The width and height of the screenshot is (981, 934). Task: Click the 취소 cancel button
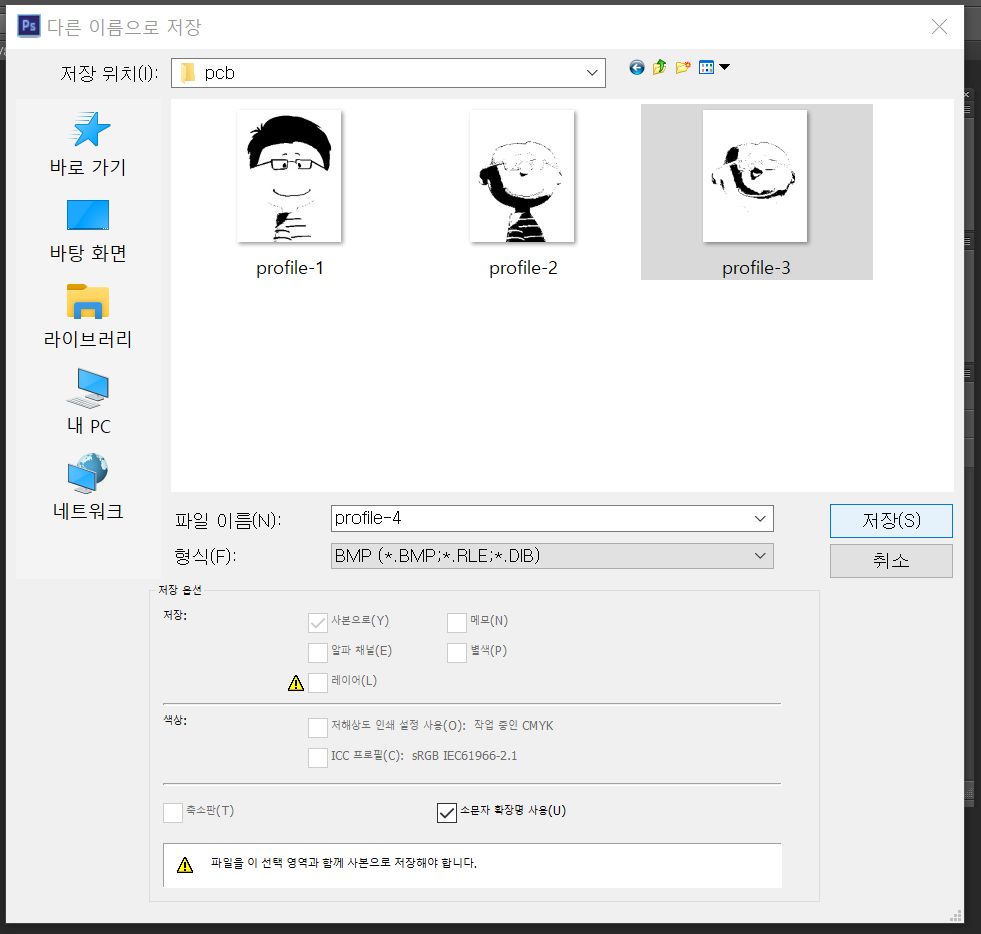(891, 561)
